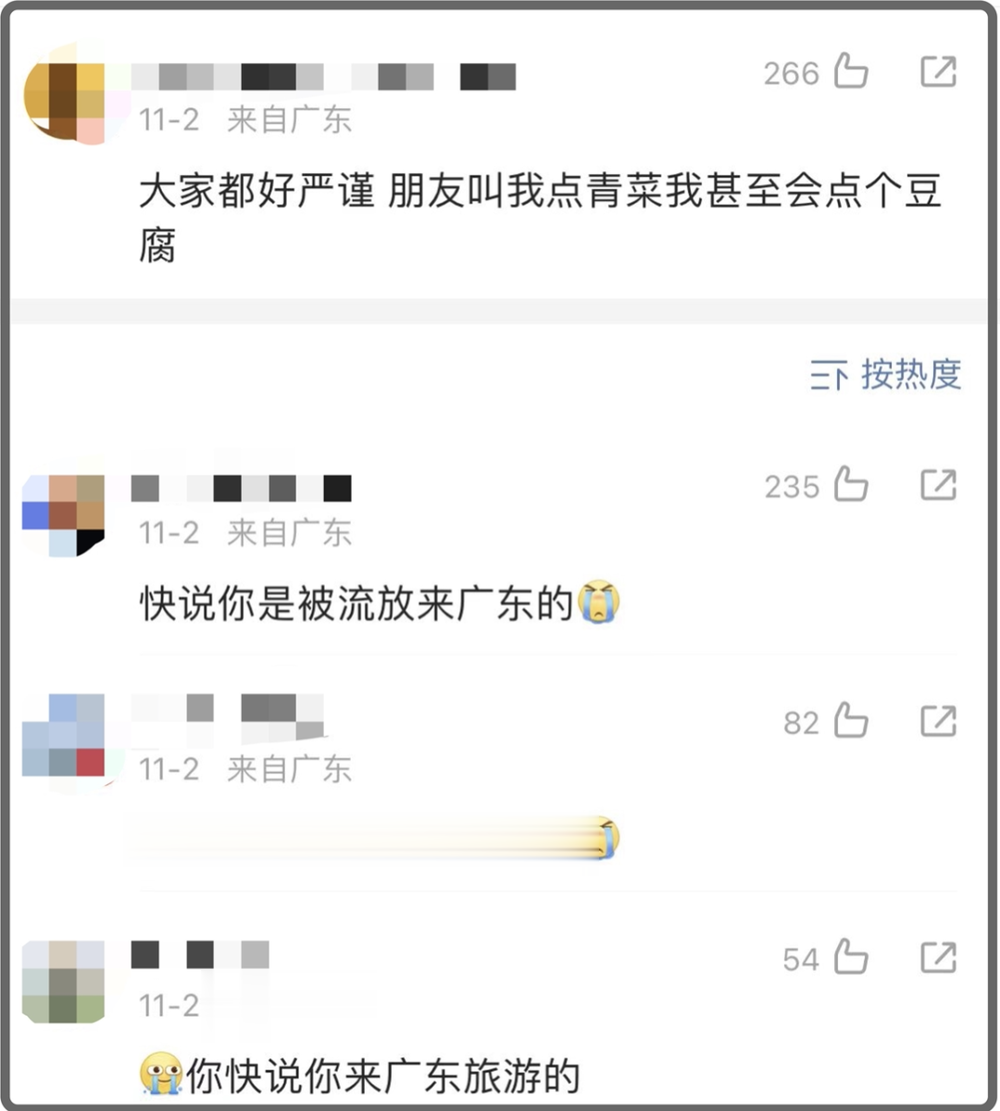Image resolution: width=1000 pixels, height=1111 pixels.
Task: Open username of the top commenter
Action: coord(324,77)
